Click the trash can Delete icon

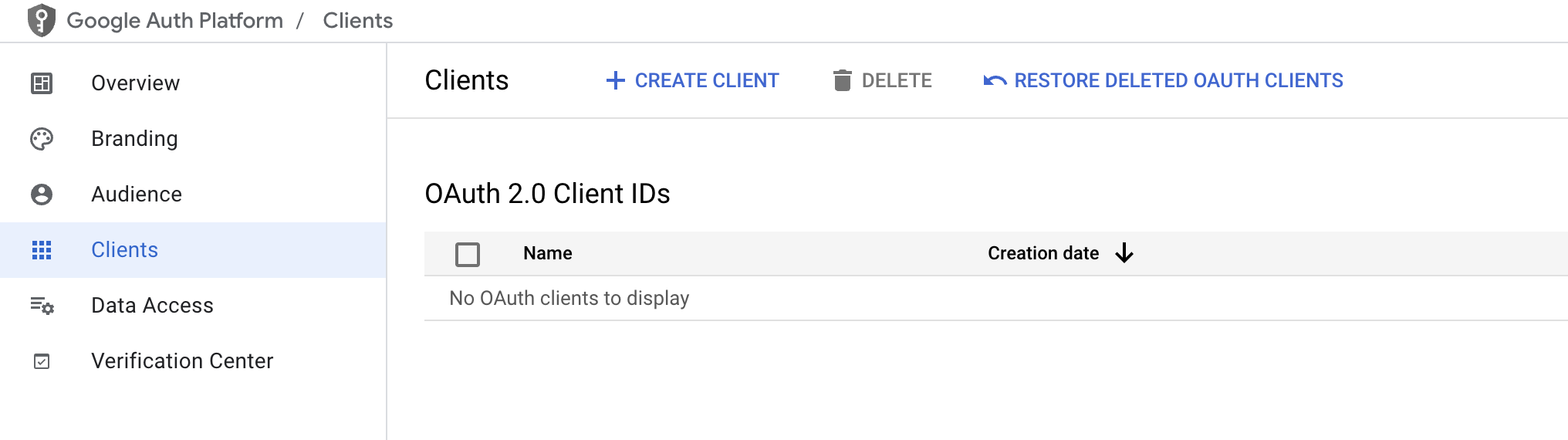(842, 80)
